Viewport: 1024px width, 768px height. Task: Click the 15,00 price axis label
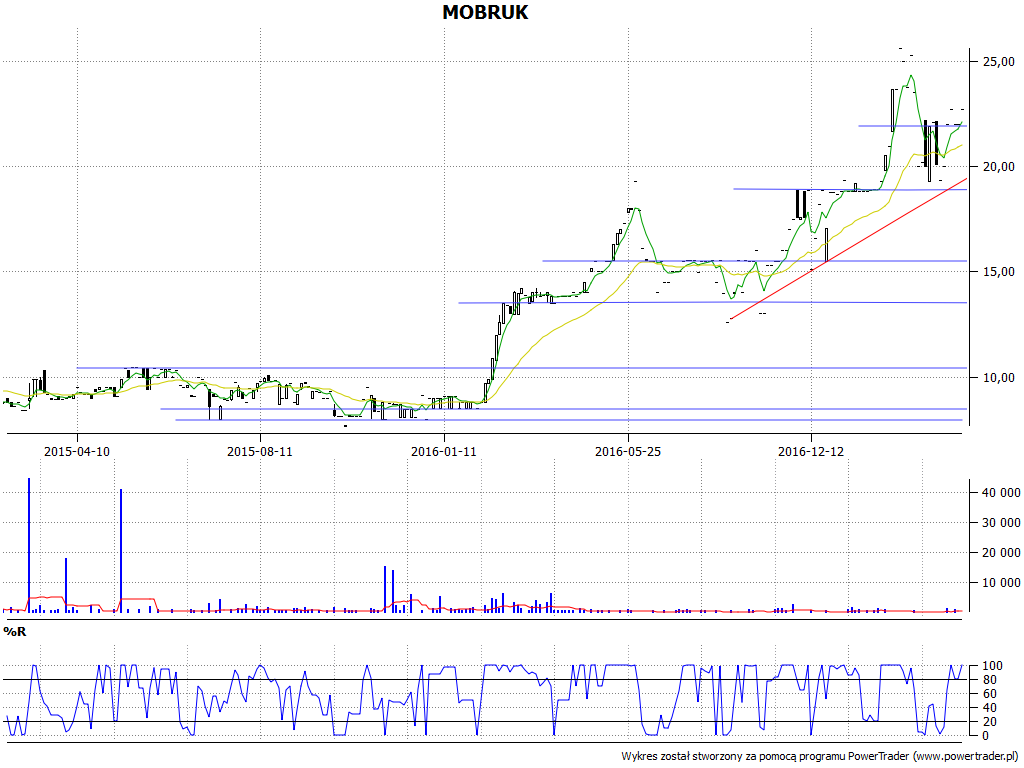(x=999, y=272)
